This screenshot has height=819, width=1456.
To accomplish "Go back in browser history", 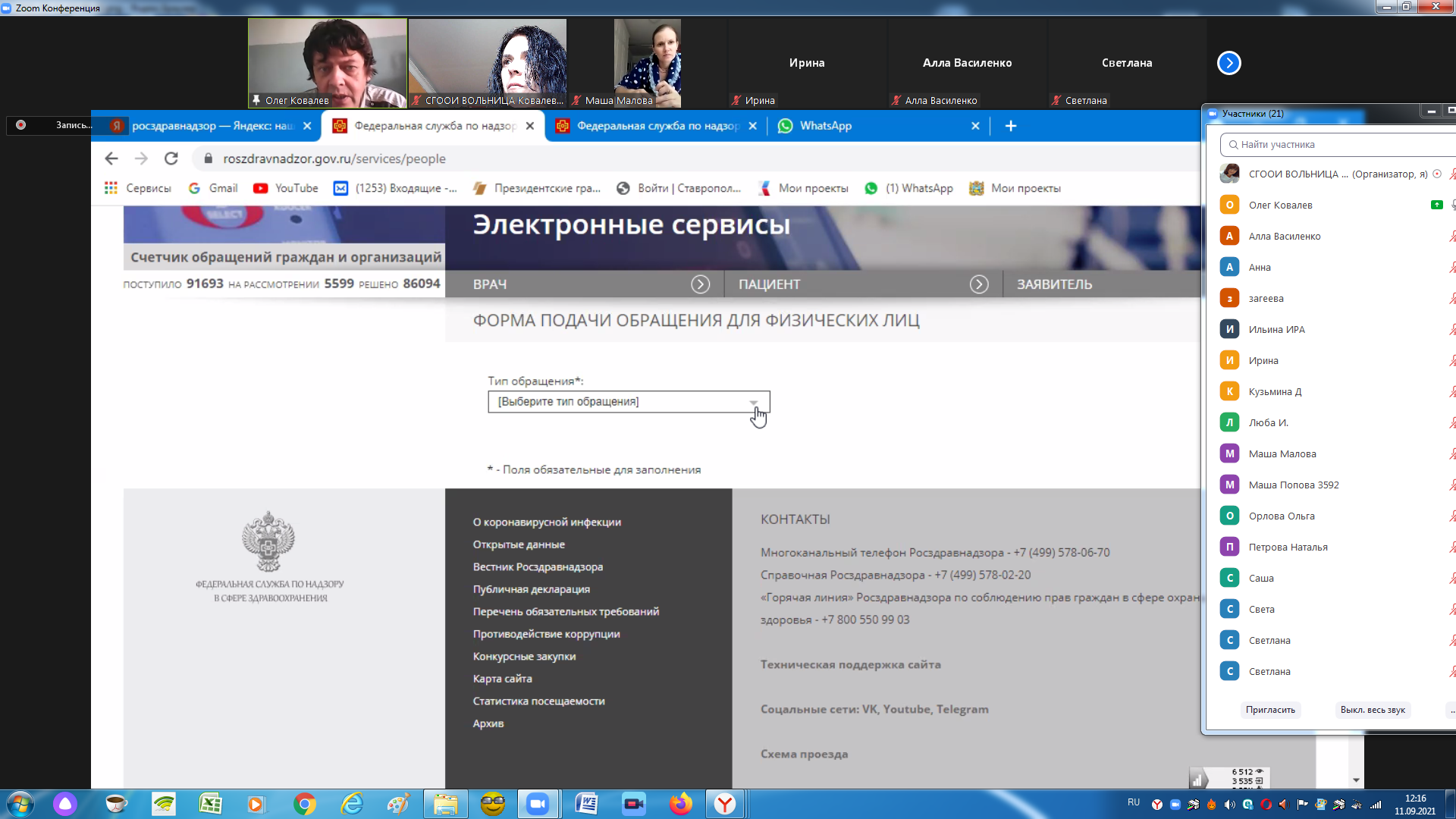I will pyautogui.click(x=111, y=158).
